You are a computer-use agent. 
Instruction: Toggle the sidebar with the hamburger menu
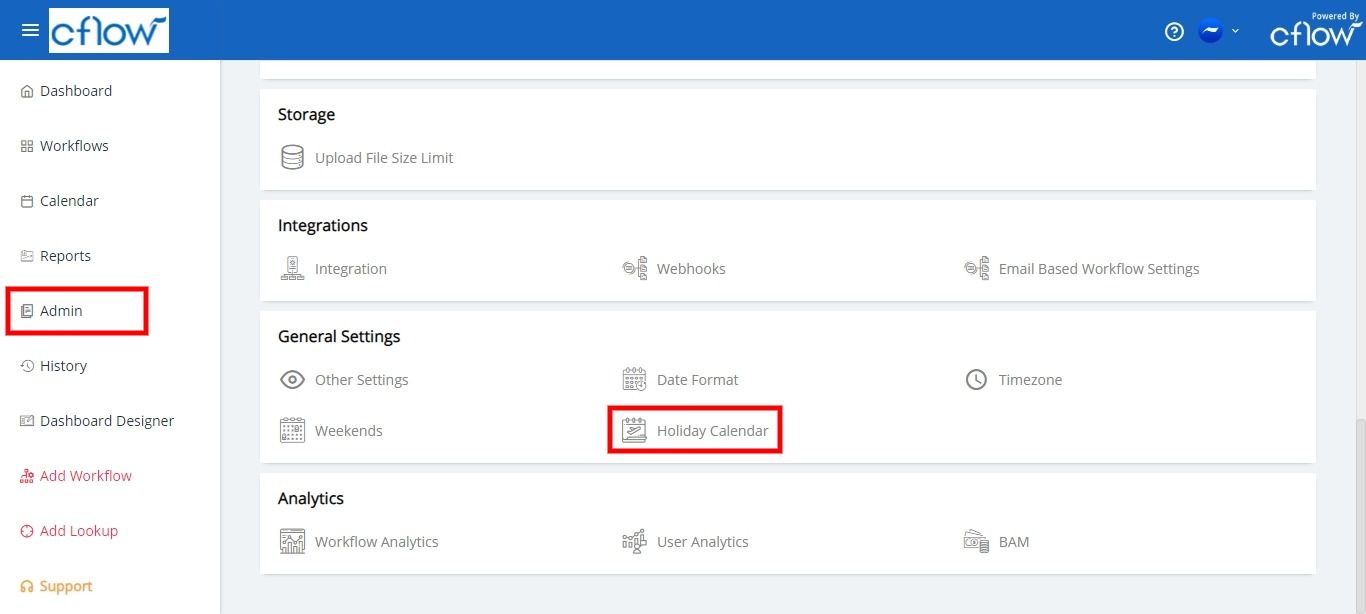(29, 30)
